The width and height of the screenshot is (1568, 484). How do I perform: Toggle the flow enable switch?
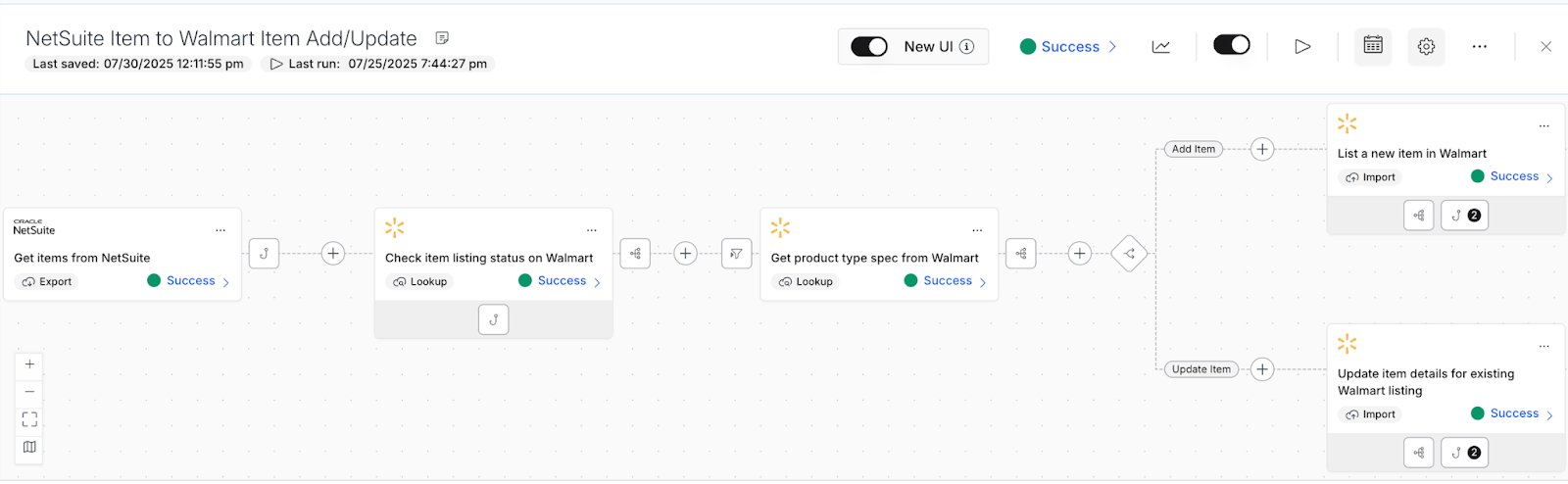pos(1232,45)
